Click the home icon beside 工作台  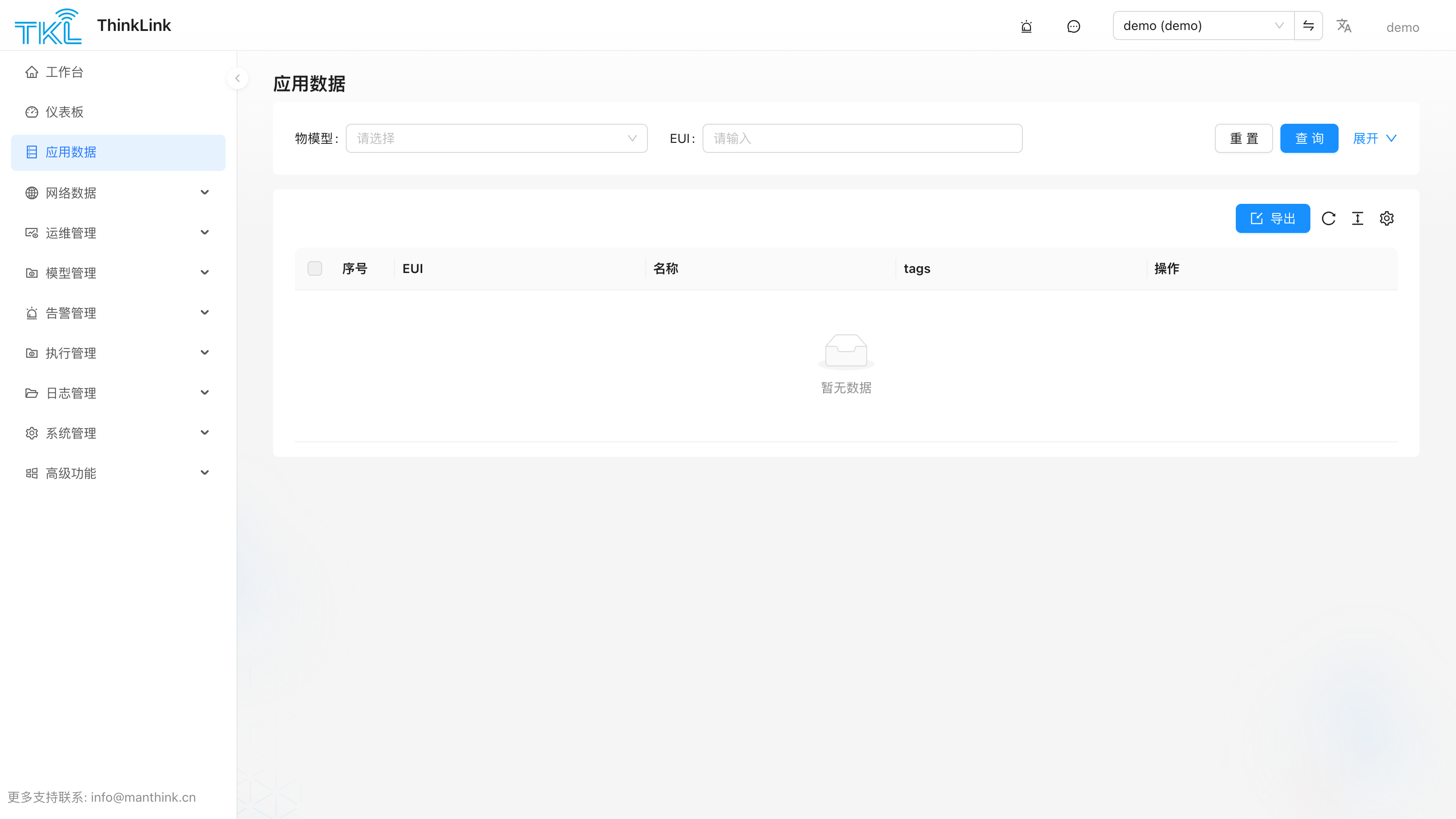pyautogui.click(x=32, y=72)
